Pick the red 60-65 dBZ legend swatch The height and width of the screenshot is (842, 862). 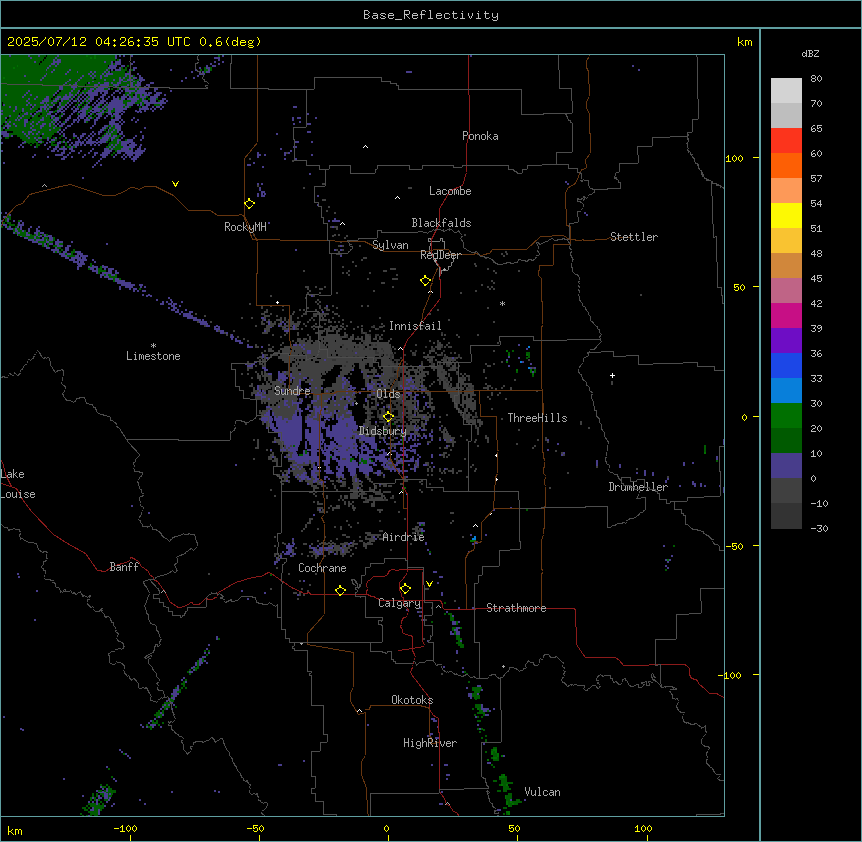786,141
